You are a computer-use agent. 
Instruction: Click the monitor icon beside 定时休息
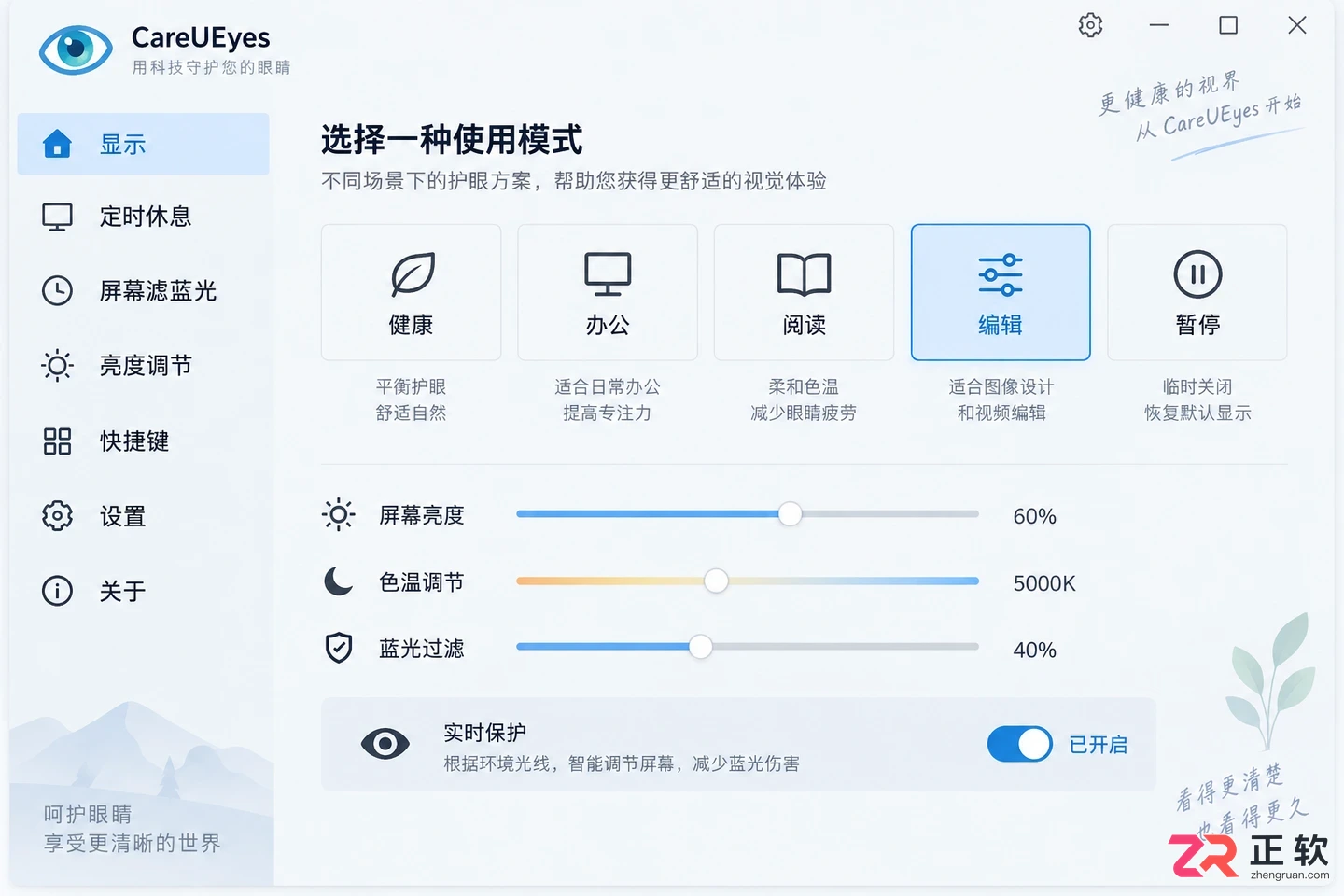pos(57,217)
